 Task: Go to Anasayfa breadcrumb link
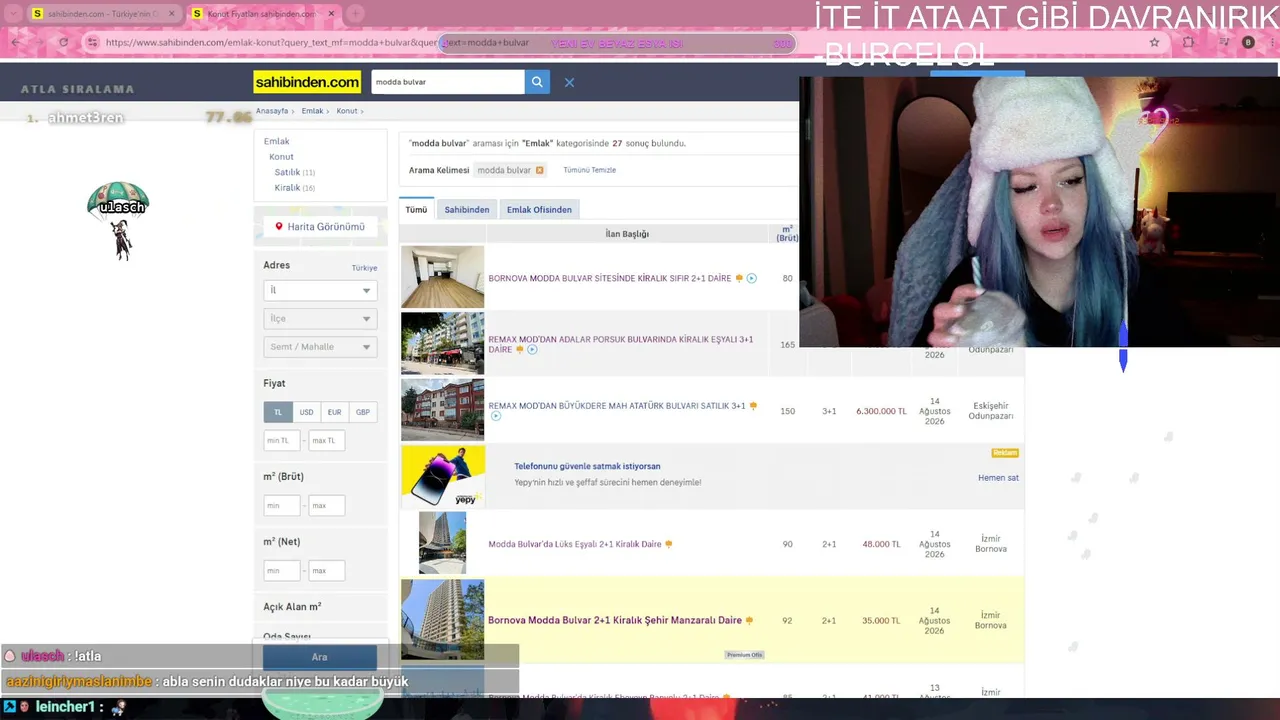click(272, 111)
